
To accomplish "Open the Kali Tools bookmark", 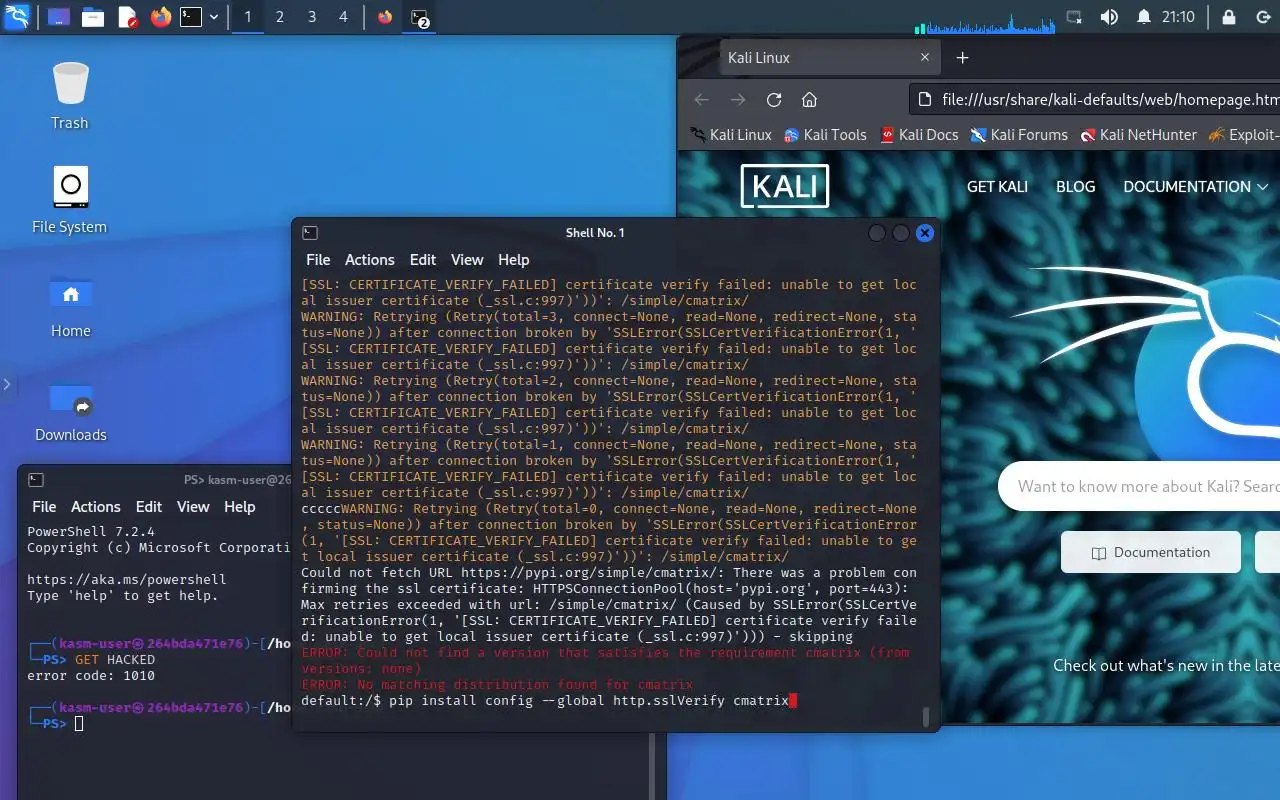I will (x=825, y=135).
